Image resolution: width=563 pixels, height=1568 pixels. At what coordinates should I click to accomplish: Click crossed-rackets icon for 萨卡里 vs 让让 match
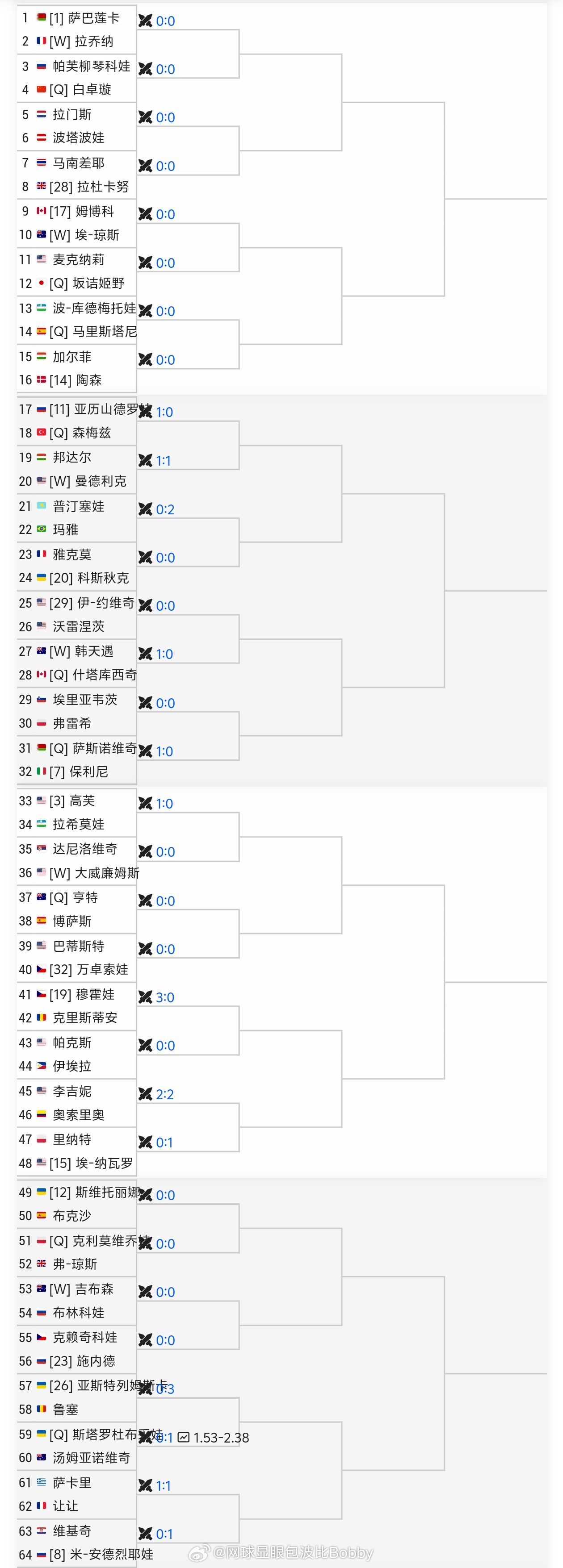point(145,1485)
